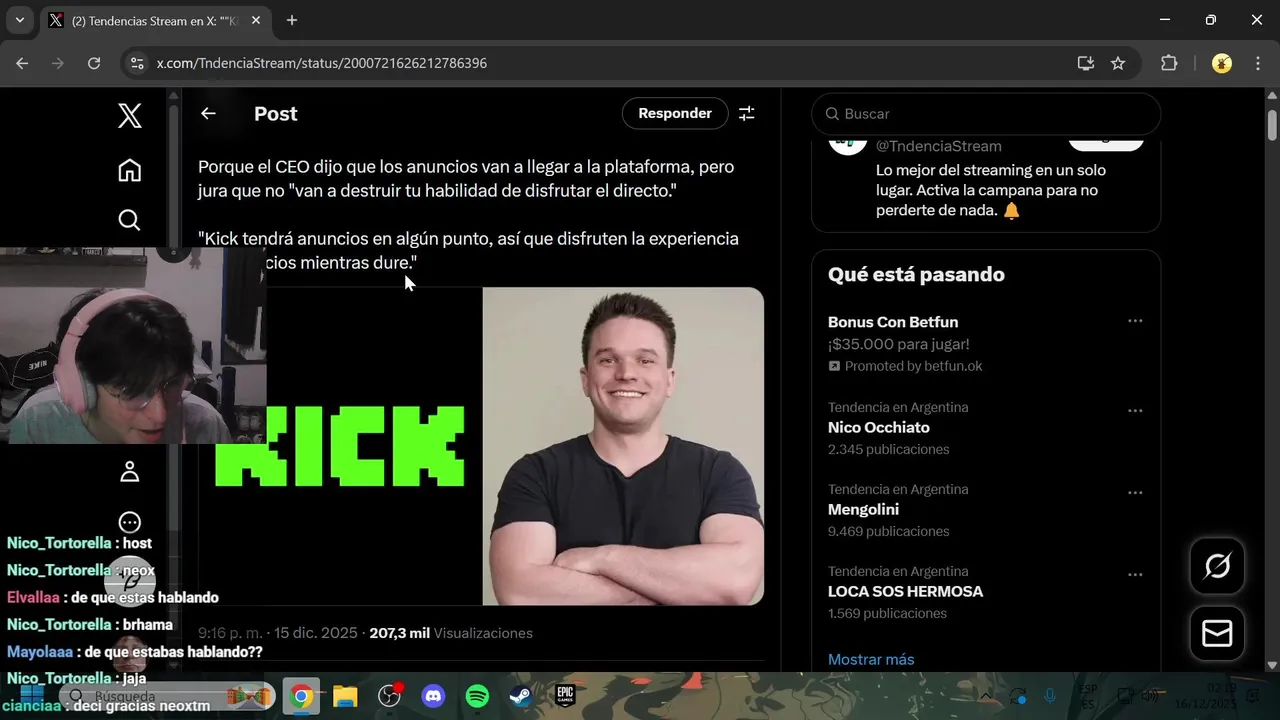This screenshot has width=1280, height=720.
Task: Open reply filter settings icon beside Responder
Action: tap(746, 113)
